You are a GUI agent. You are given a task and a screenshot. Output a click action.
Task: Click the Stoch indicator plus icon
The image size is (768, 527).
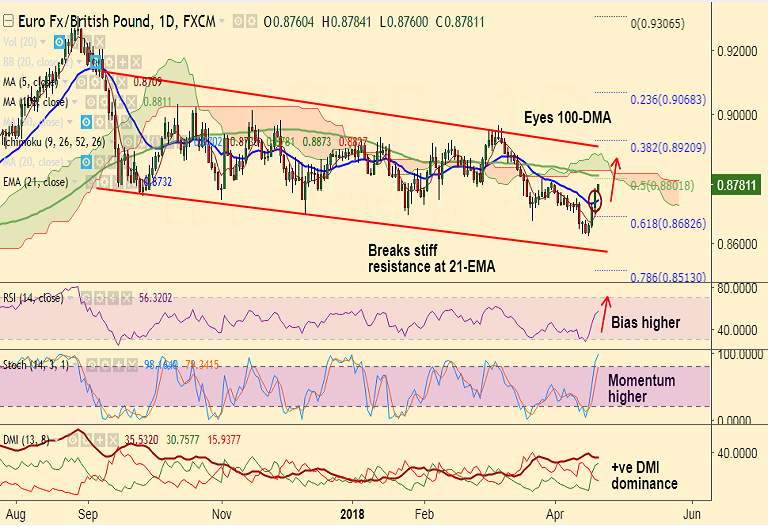[x=118, y=365]
